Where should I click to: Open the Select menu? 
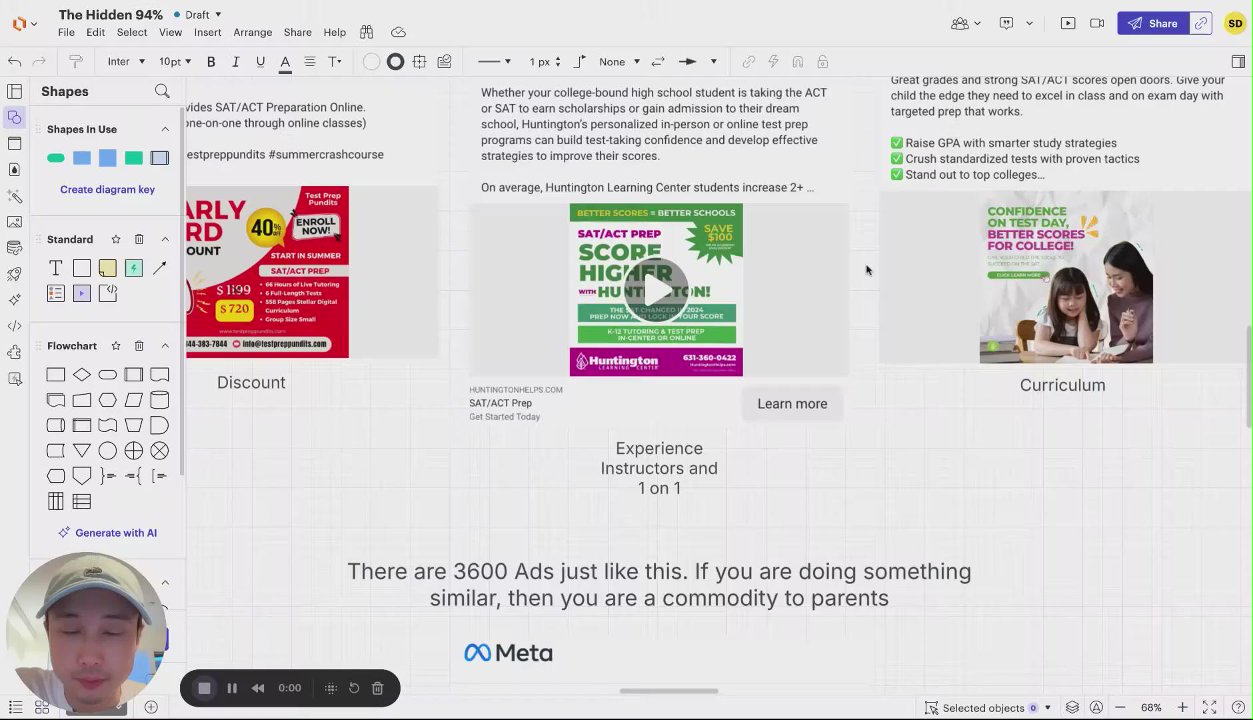[x=132, y=33]
